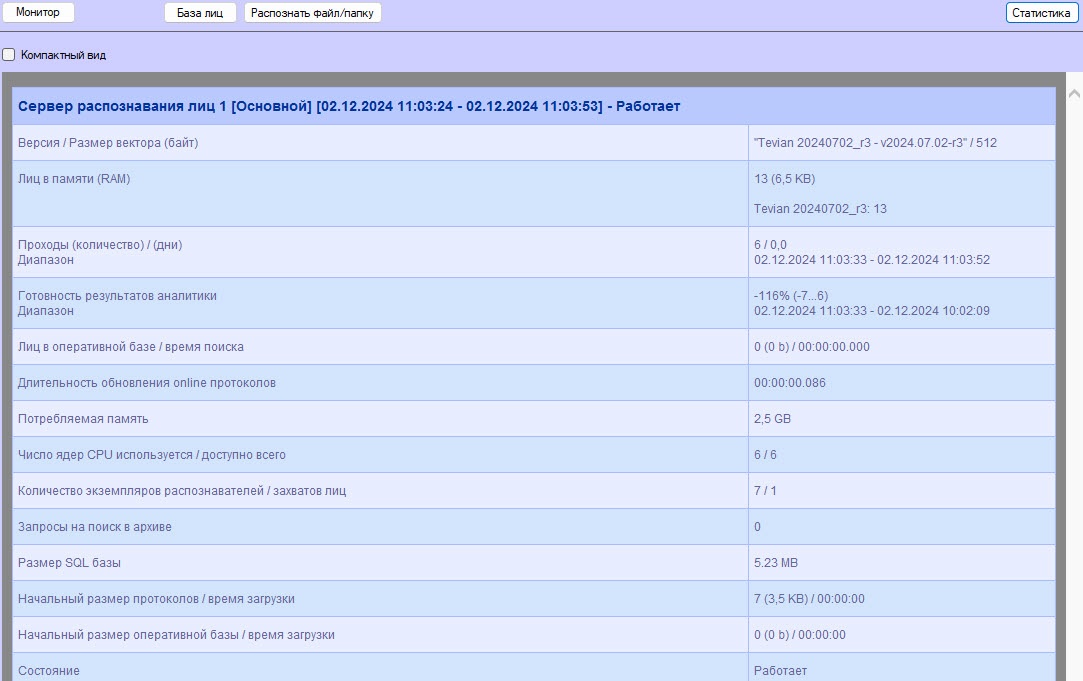This screenshot has width=1083, height=681.
Task: Select the -116% analytics readiness value
Action: point(790,296)
